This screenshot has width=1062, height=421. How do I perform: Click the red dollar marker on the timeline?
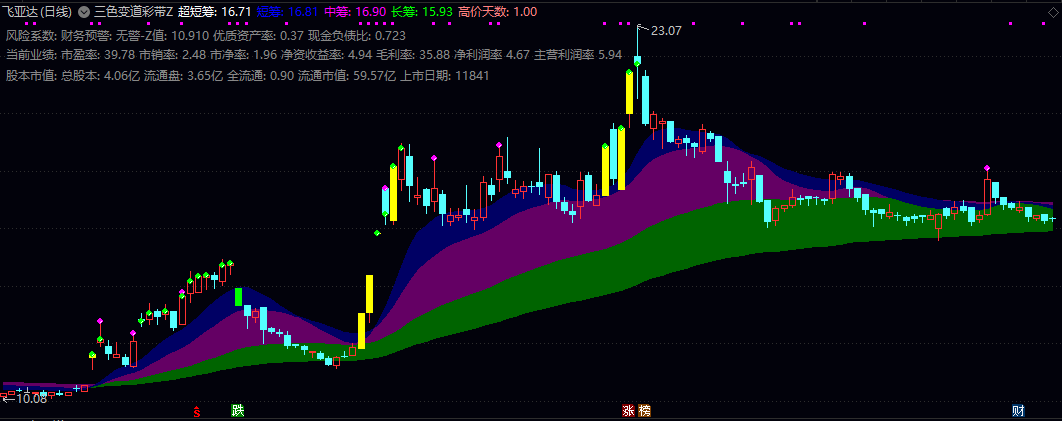point(197,411)
